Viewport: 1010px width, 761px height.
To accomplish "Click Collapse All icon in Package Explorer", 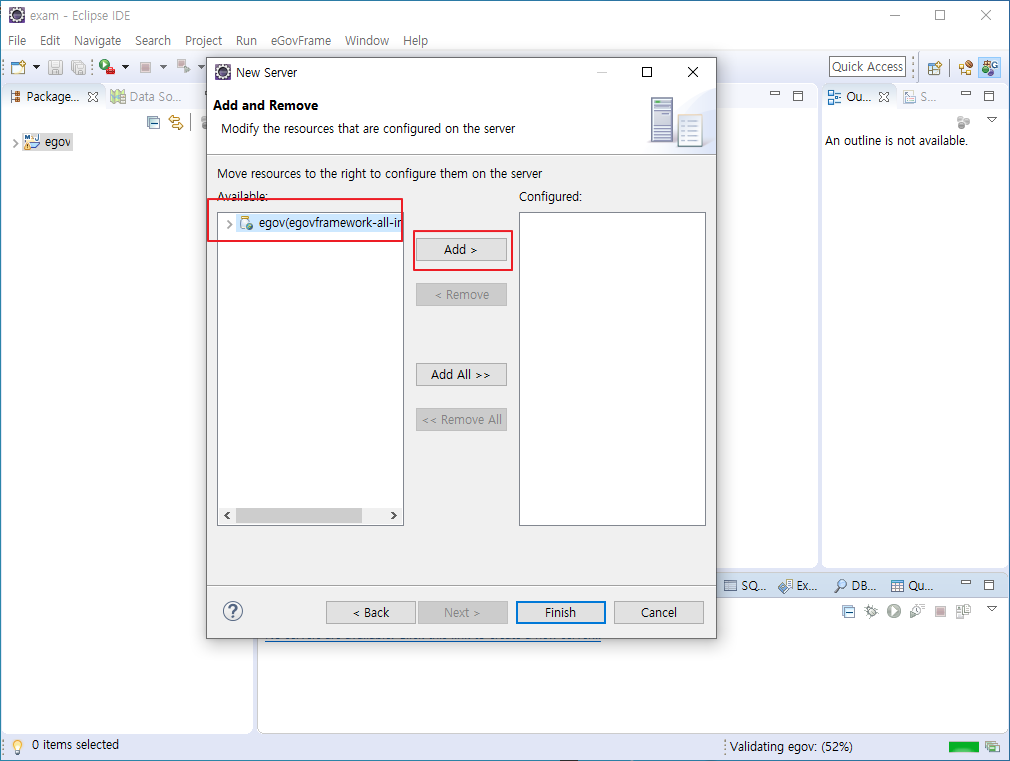I will 153,122.
